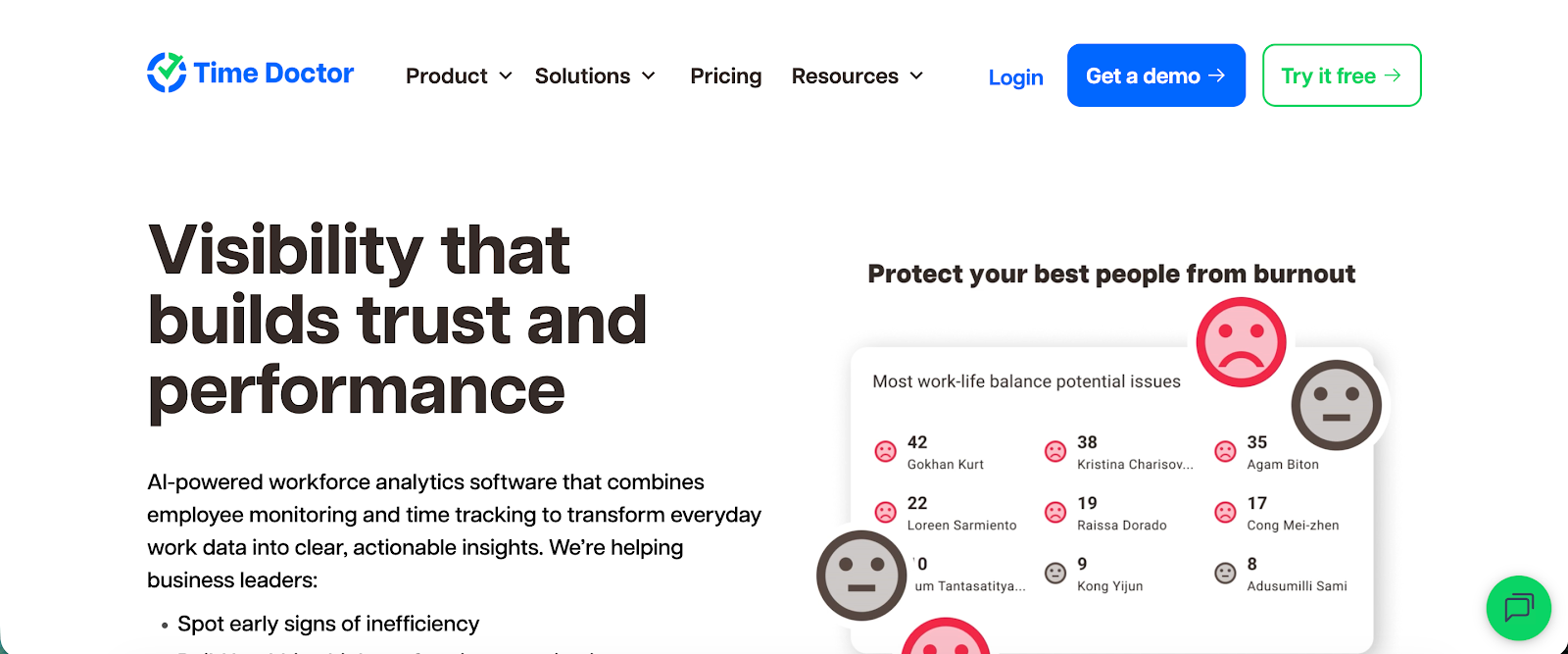Click the name Cong Mei-zhen
The width and height of the screenshot is (1568, 654).
pos(1293,526)
